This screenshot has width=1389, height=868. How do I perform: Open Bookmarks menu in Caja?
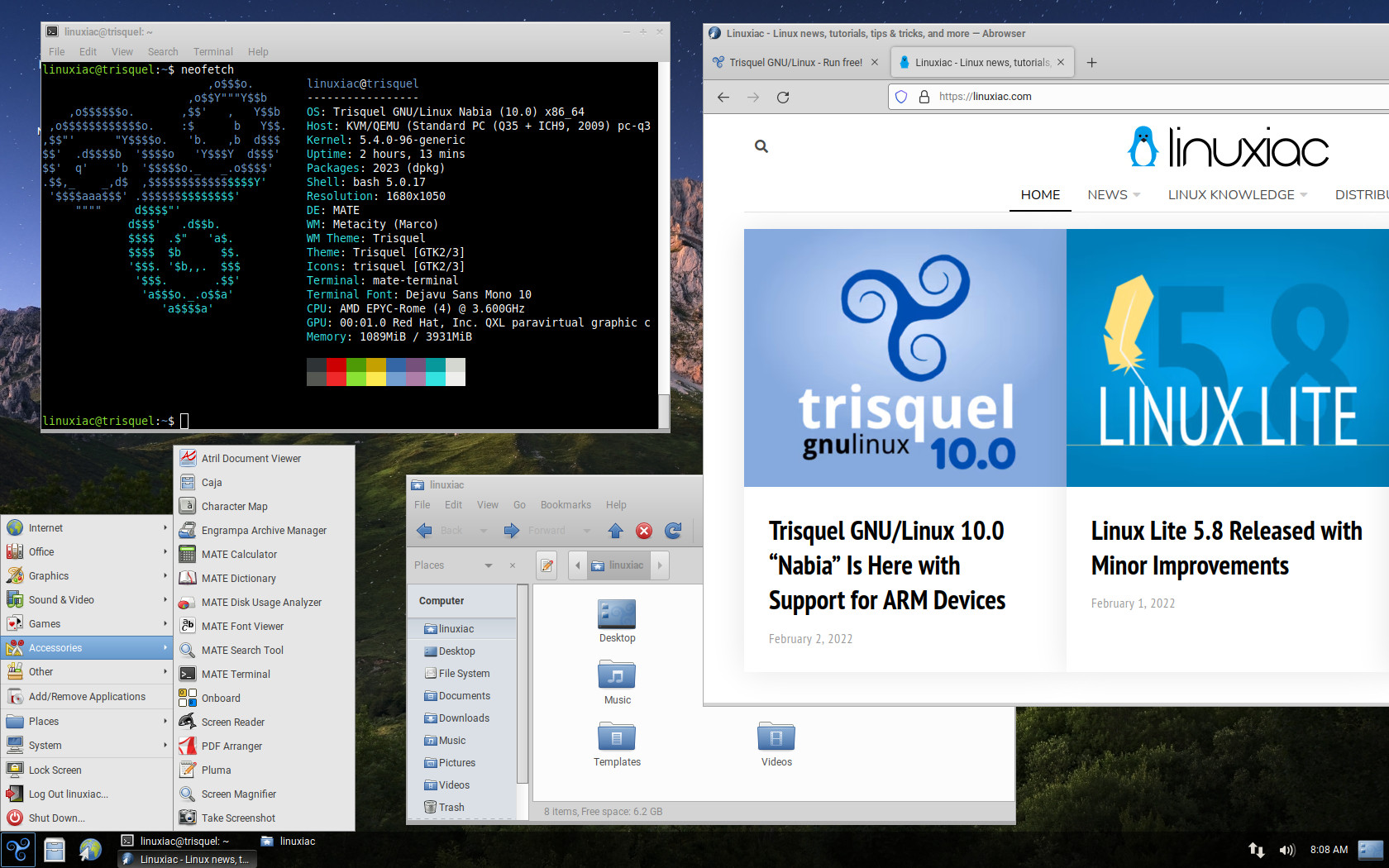[x=566, y=505]
